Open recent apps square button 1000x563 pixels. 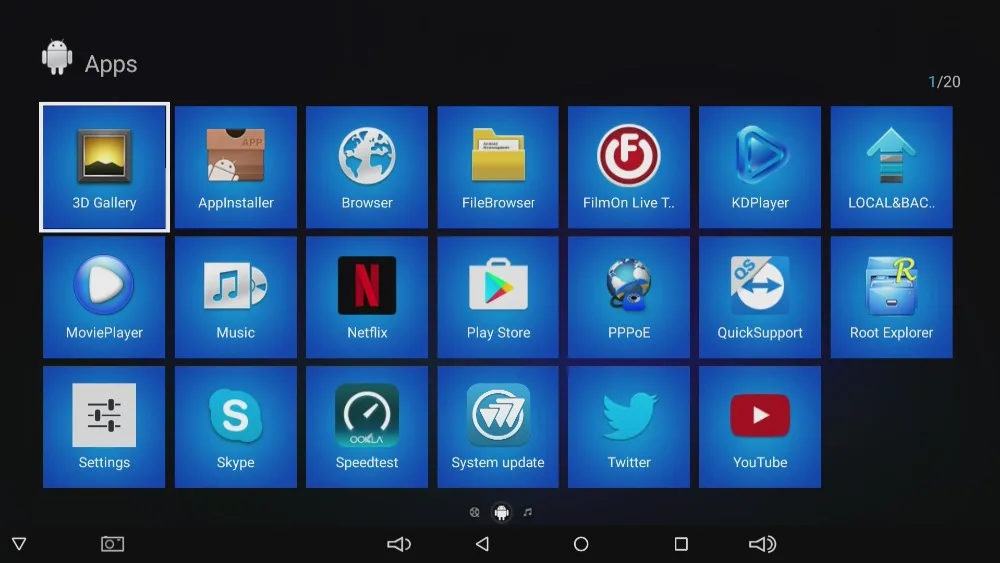(681, 544)
